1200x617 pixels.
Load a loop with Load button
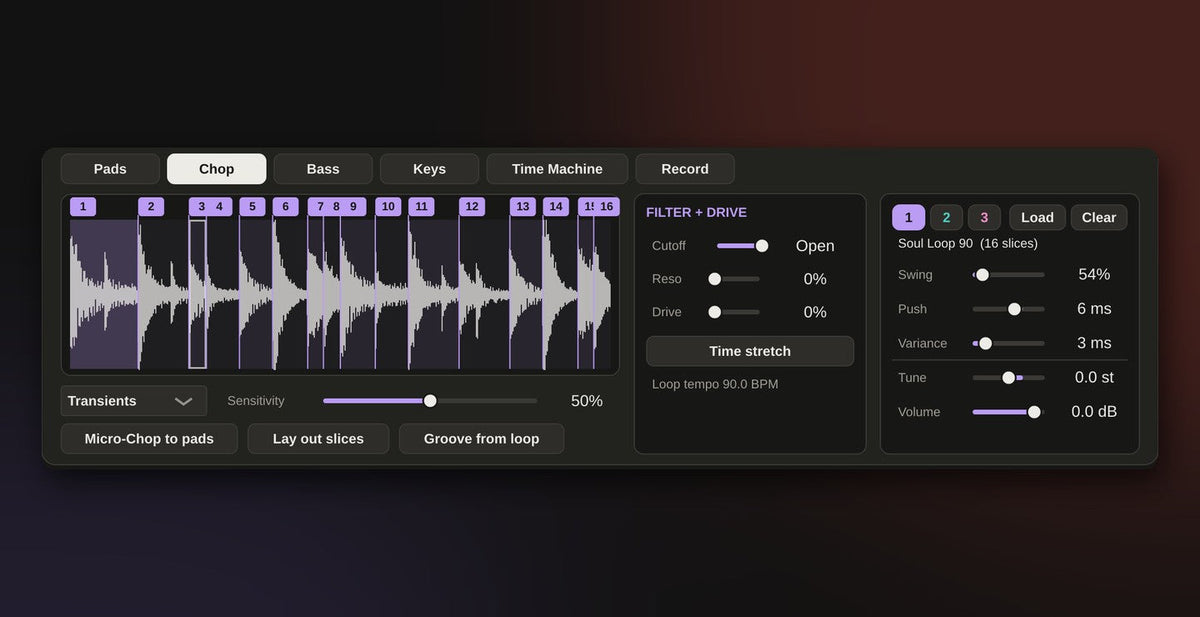tap(1037, 217)
